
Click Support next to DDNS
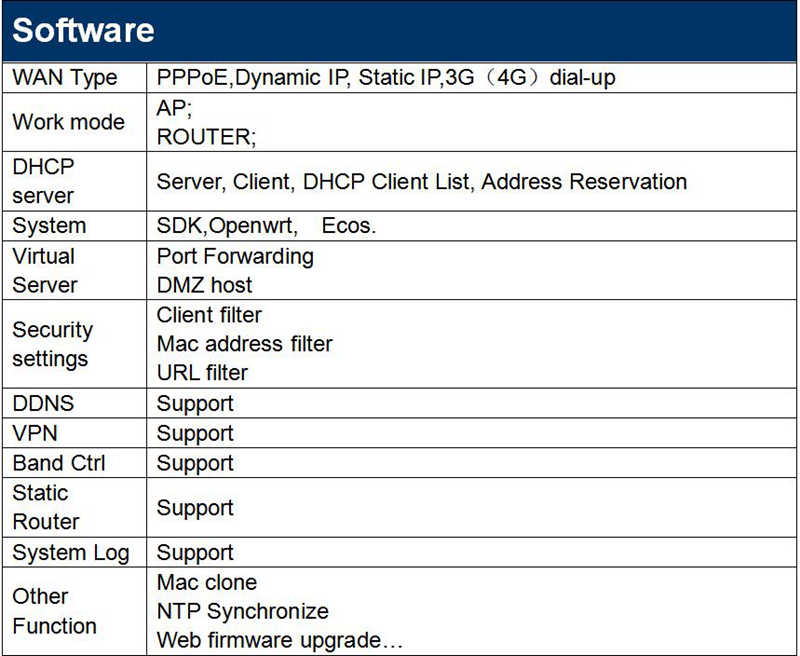coord(195,404)
